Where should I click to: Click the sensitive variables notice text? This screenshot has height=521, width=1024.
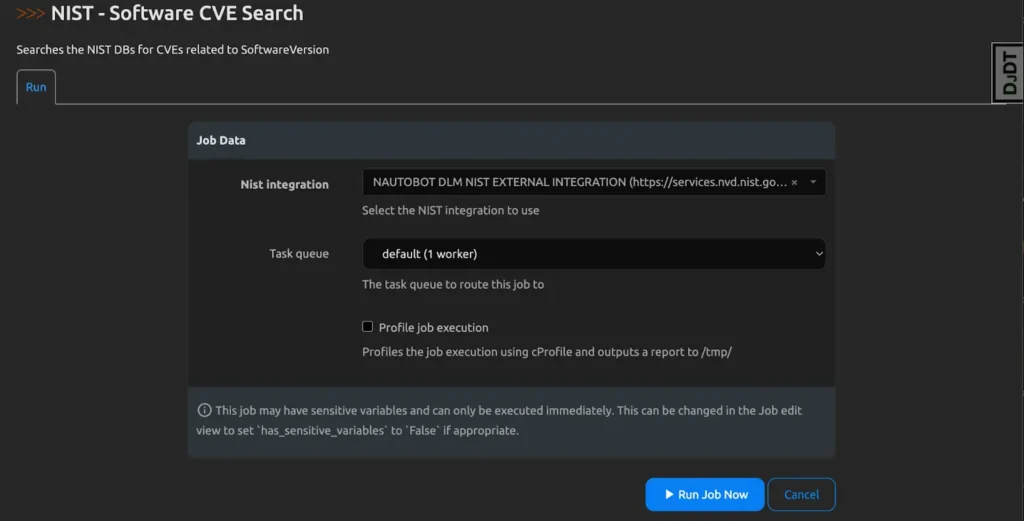point(499,420)
